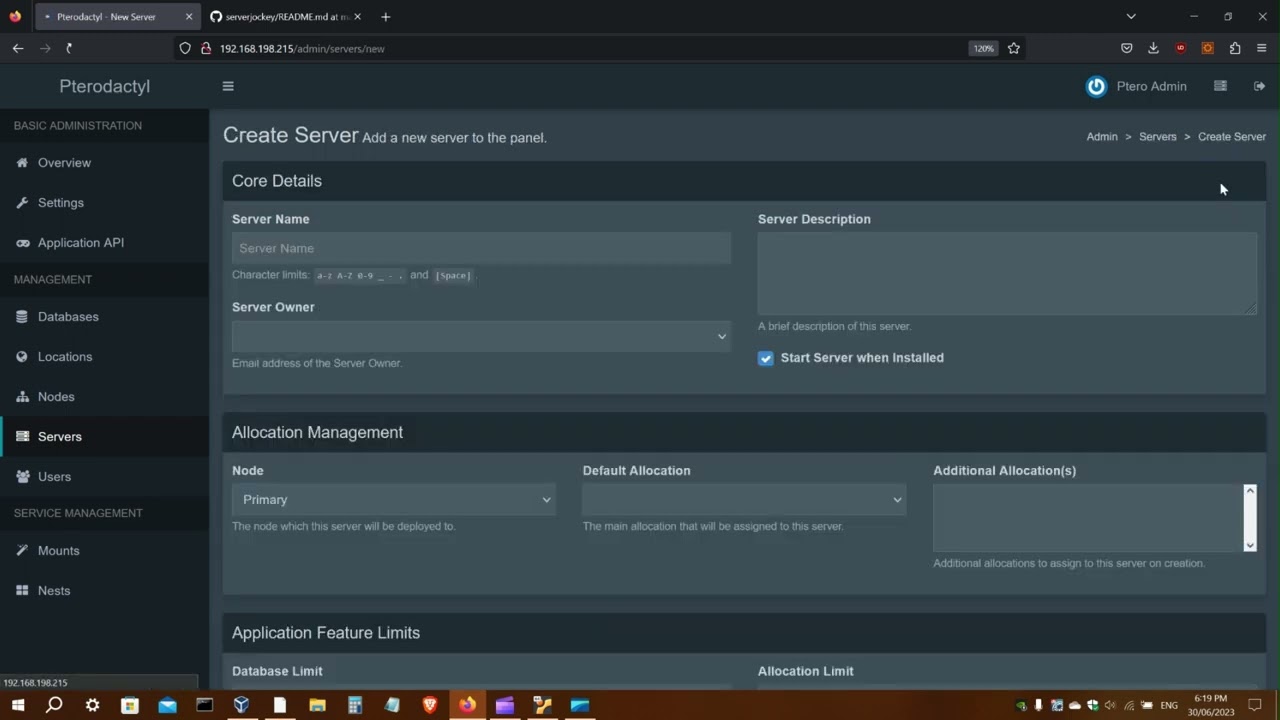Click the taskbar clock 6:19 PM
The width and height of the screenshot is (1280, 720).
[1210, 705]
